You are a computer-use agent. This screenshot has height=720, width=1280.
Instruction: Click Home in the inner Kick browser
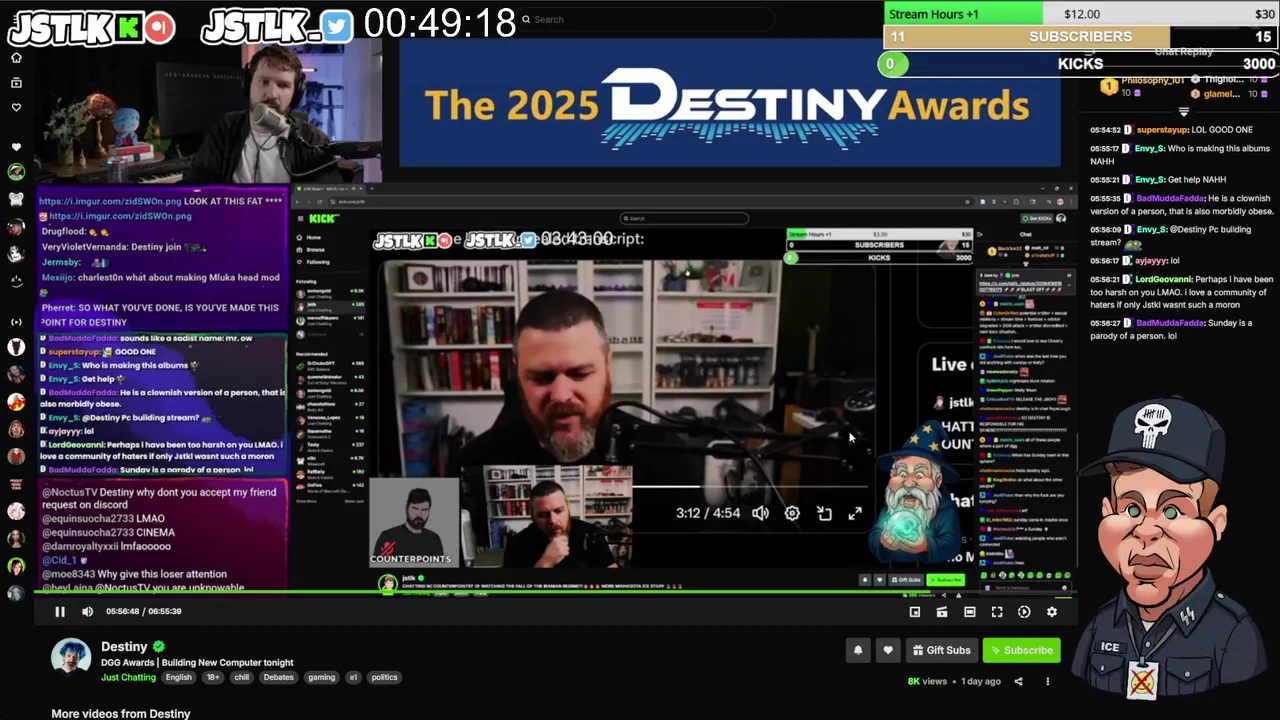pos(309,237)
